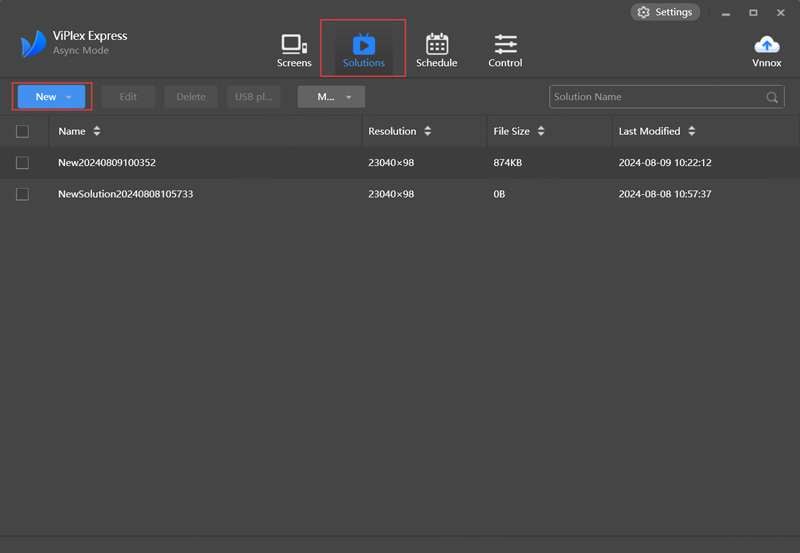
Task: Open the Solutions section icon
Action: pos(363,44)
